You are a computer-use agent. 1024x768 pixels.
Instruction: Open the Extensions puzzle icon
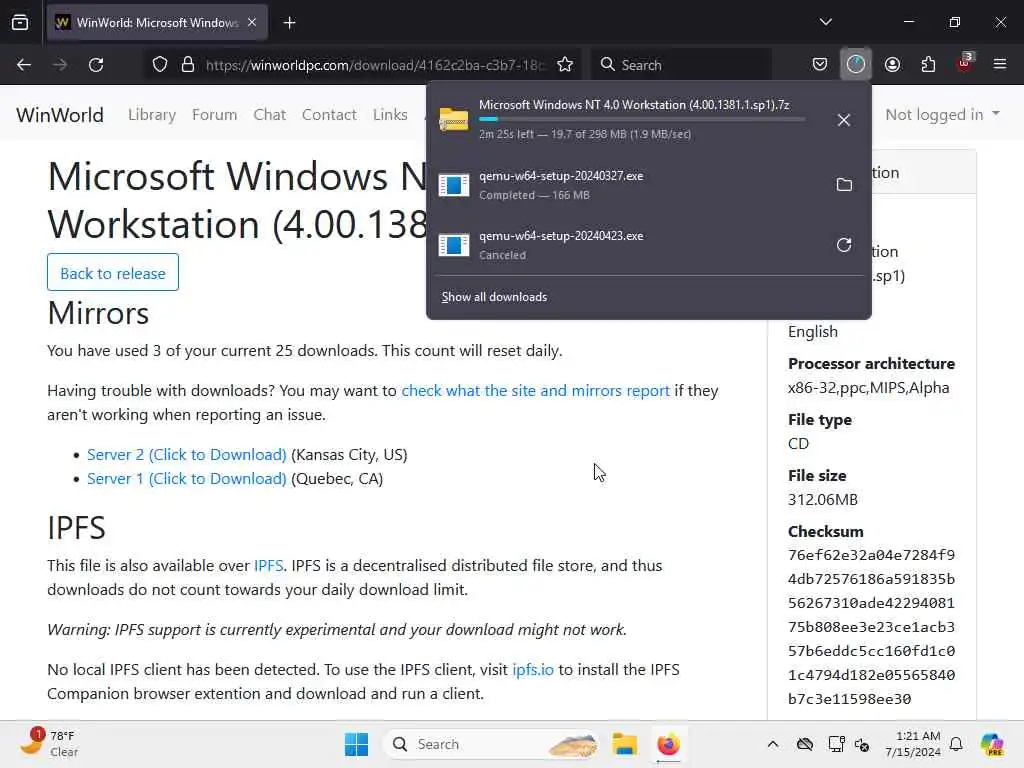[x=928, y=65]
